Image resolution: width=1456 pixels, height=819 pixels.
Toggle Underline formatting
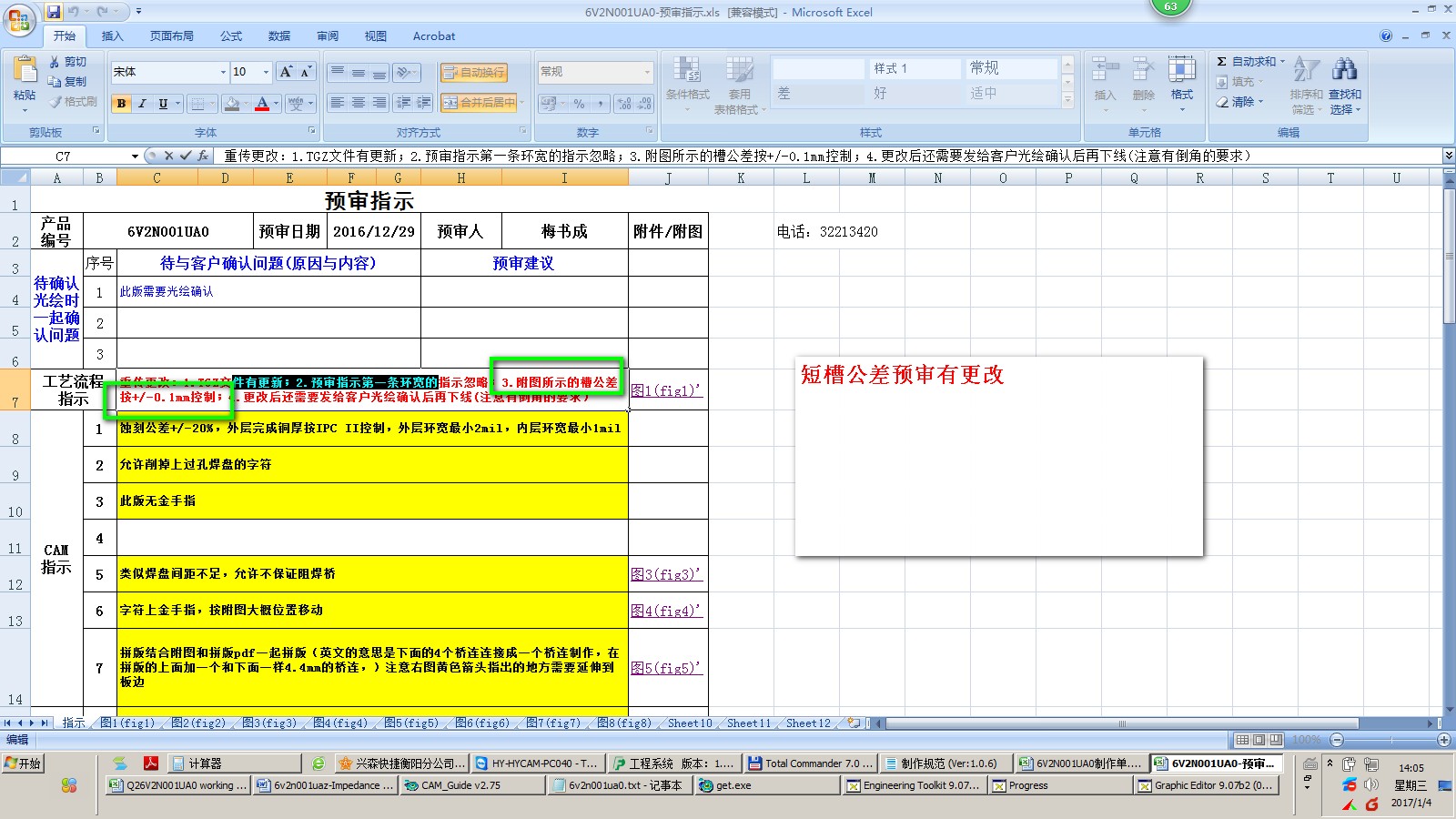click(x=163, y=103)
